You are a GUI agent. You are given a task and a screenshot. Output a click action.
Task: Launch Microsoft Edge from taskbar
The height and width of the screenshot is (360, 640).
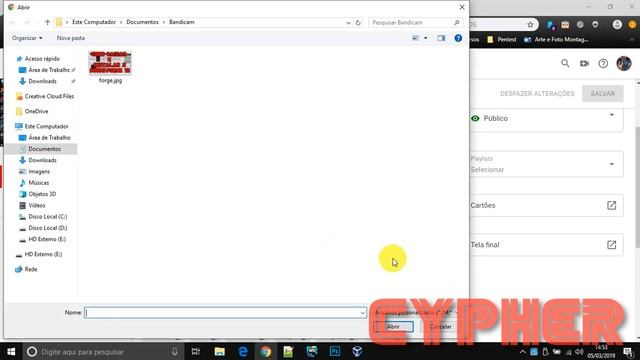point(243,351)
